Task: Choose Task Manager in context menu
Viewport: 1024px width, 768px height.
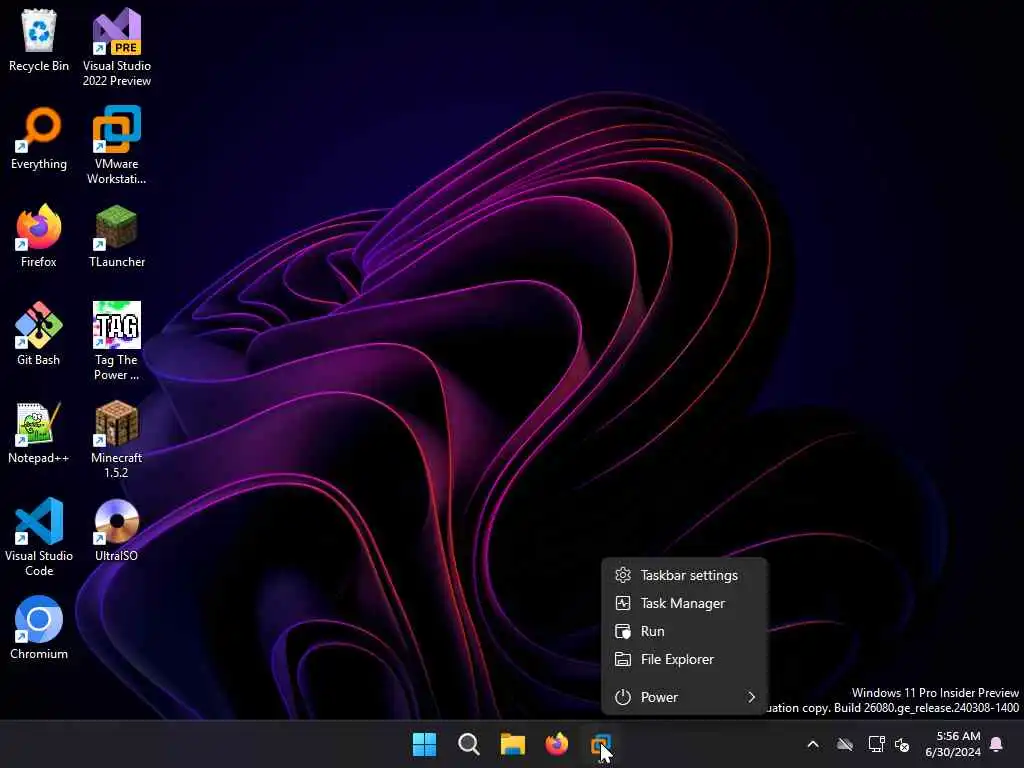Action: 684,603
